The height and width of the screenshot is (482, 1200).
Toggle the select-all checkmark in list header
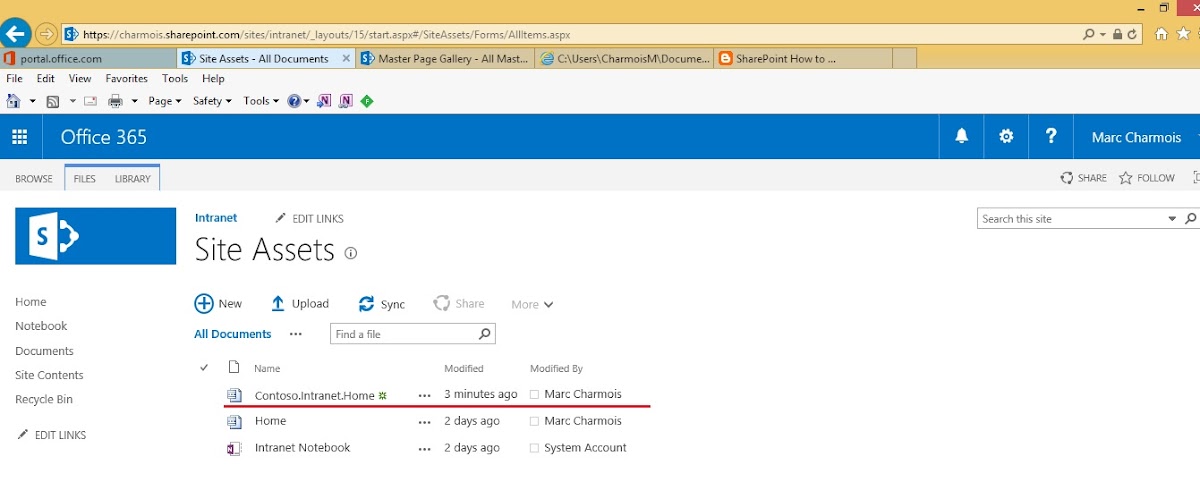pyautogui.click(x=205, y=368)
